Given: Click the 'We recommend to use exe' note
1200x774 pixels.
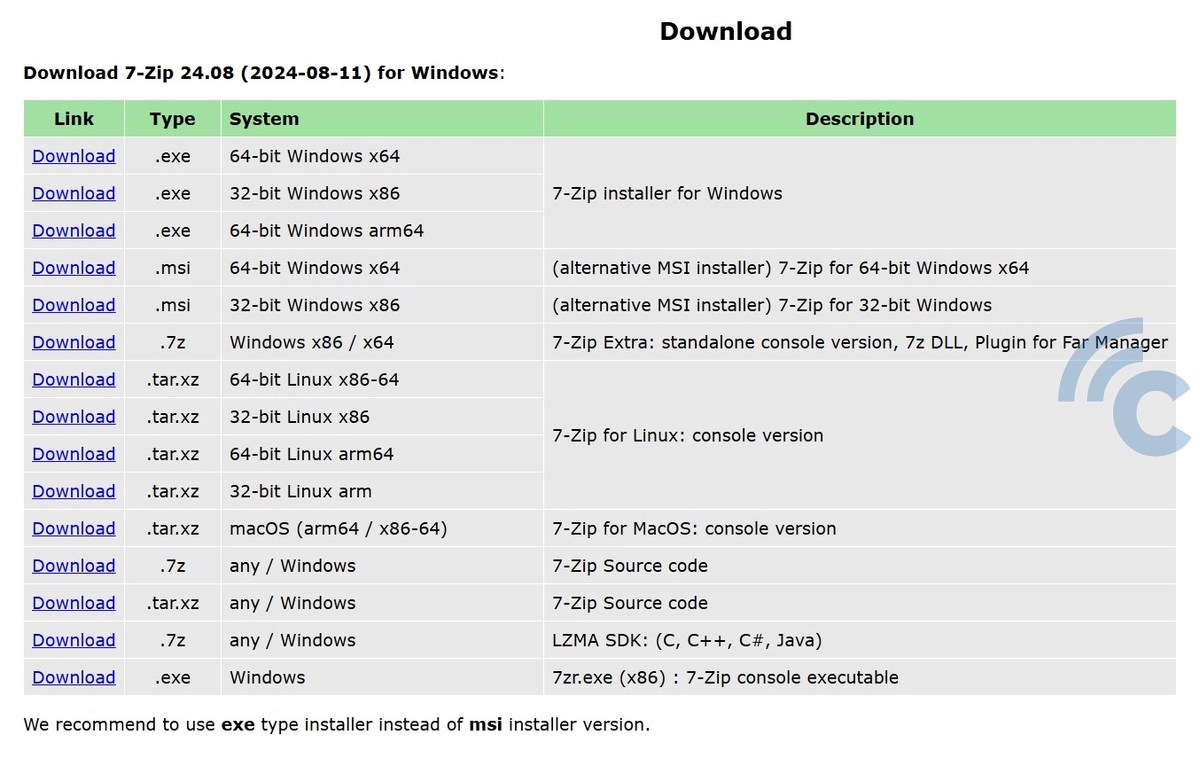Looking at the screenshot, I should point(336,724).
